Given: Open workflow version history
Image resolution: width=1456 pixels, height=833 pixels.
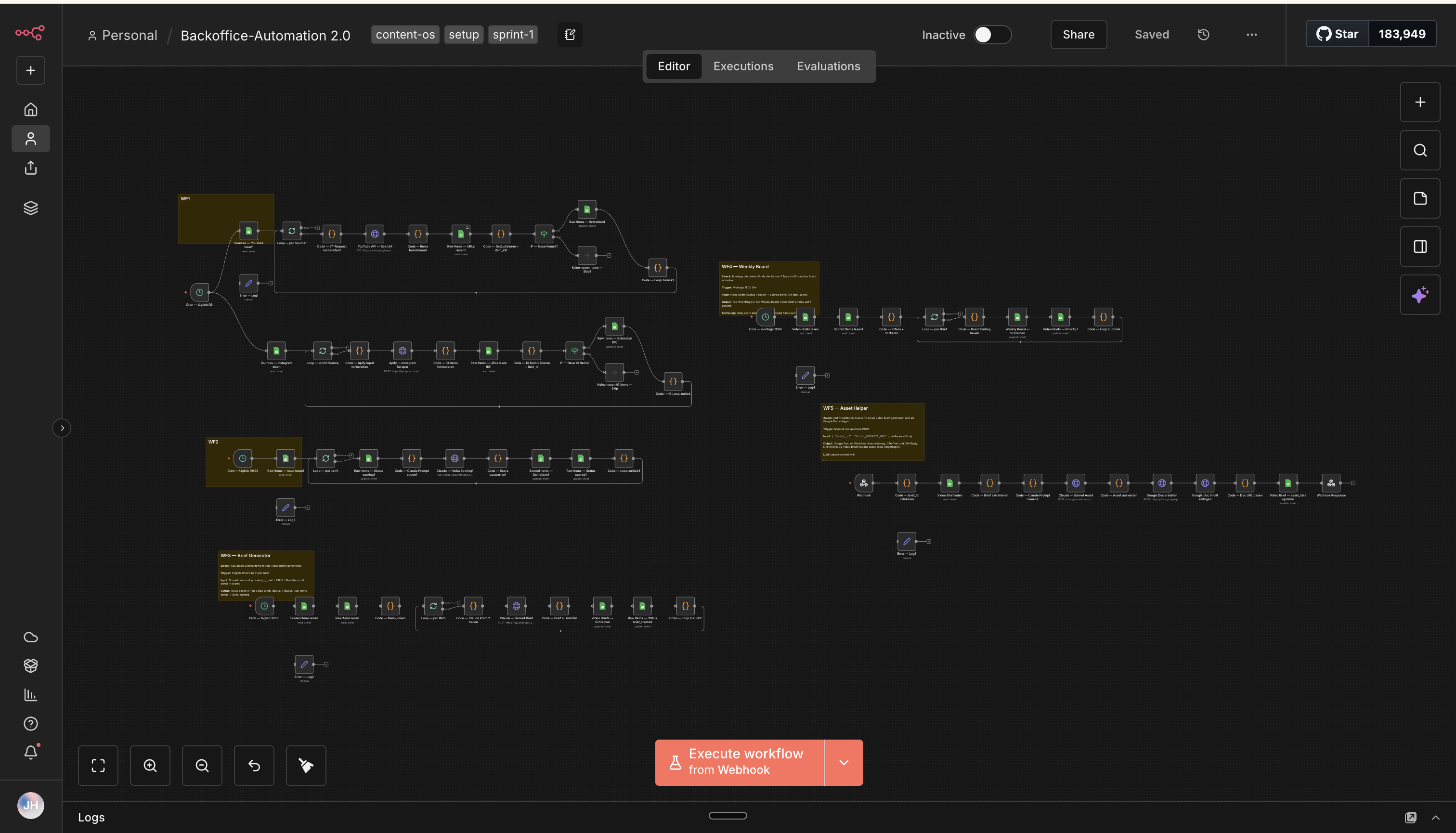Looking at the screenshot, I should (1203, 34).
